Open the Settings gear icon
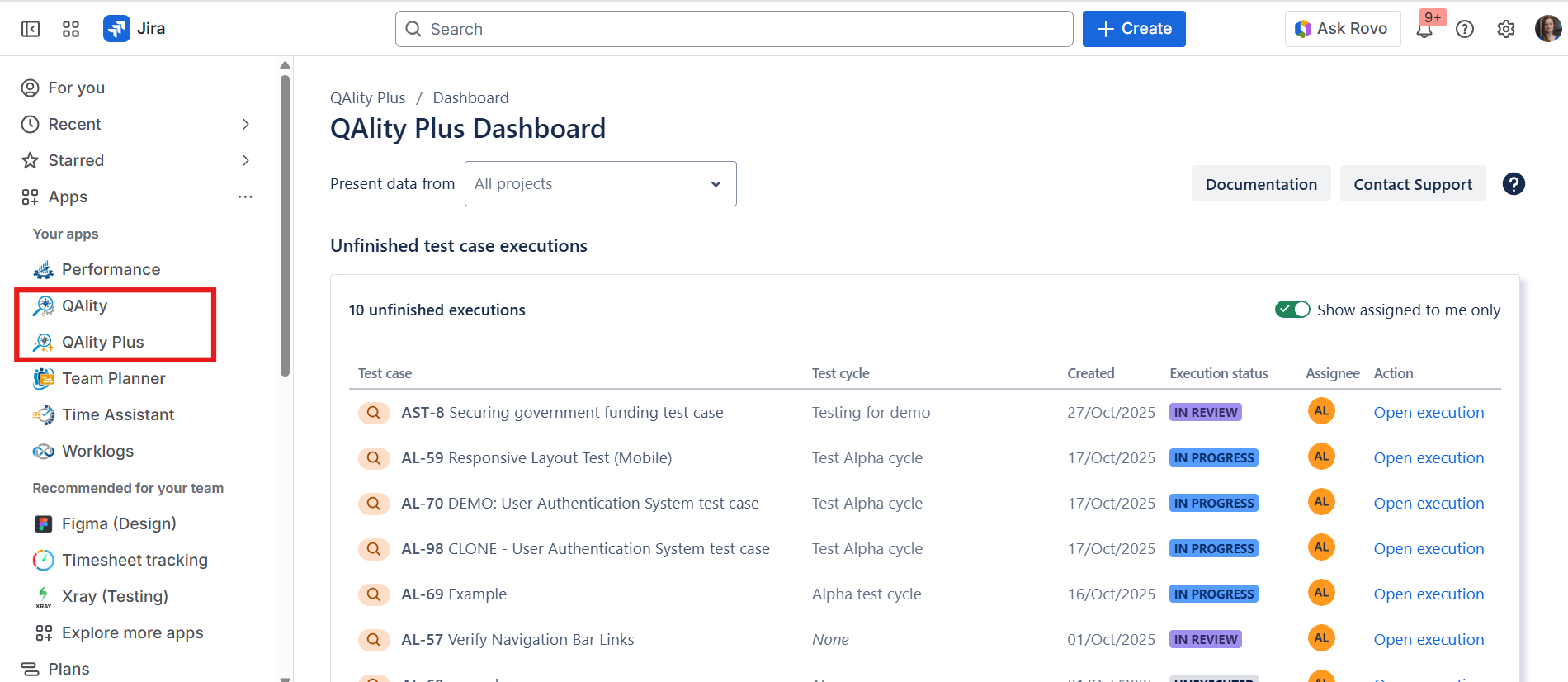The height and width of the screenshot is (682, 1568). click(x=1506, y=30)
